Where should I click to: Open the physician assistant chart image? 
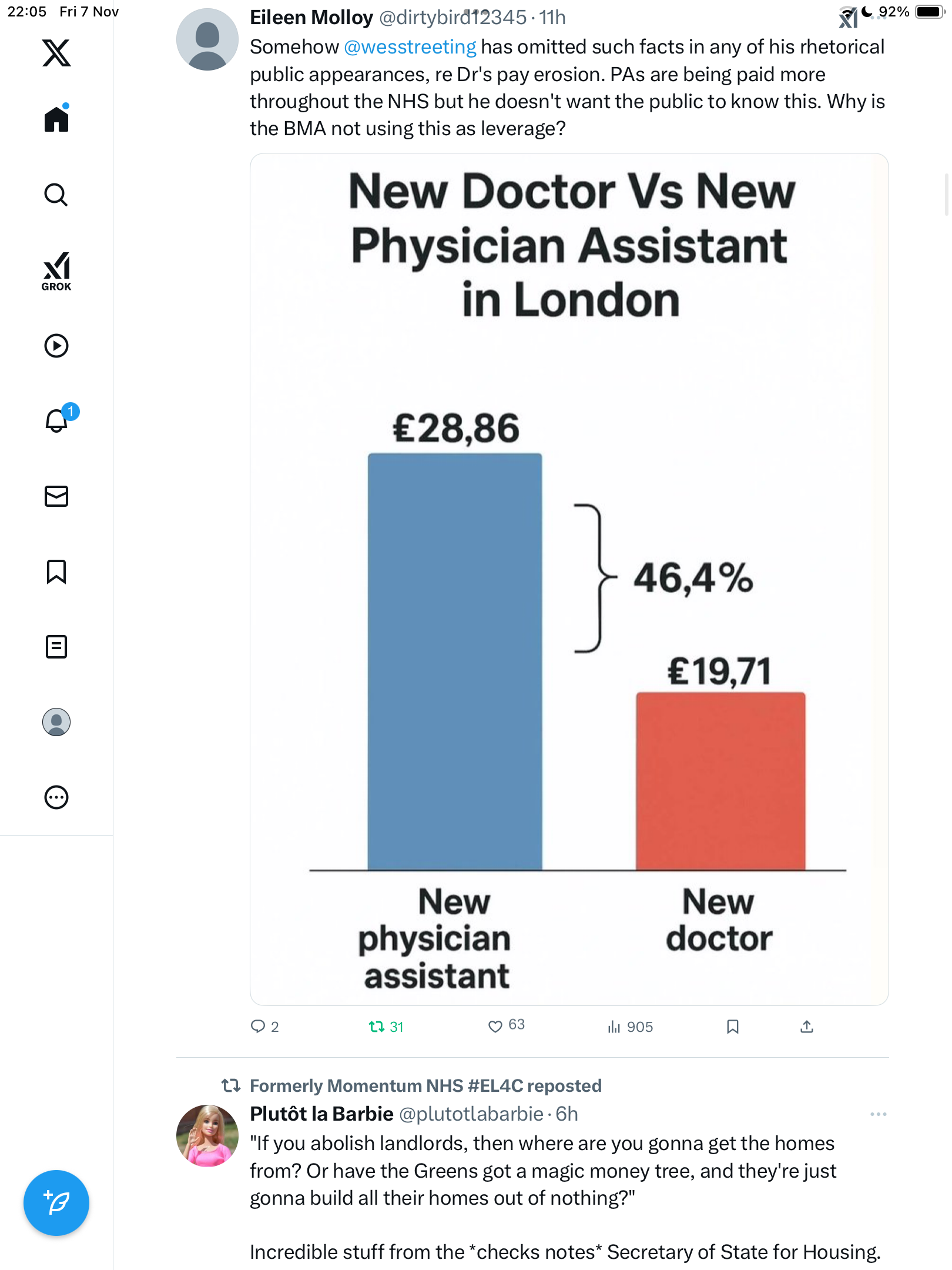[569, 579]
